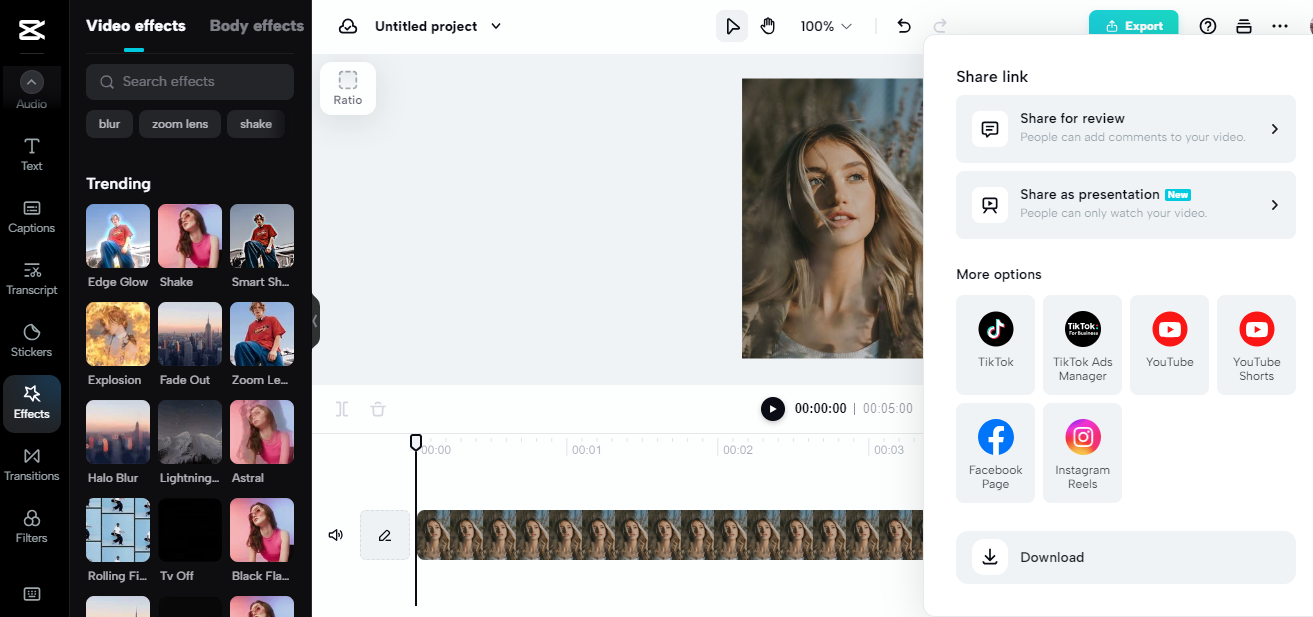Click the split clip tool

(343, 409)
